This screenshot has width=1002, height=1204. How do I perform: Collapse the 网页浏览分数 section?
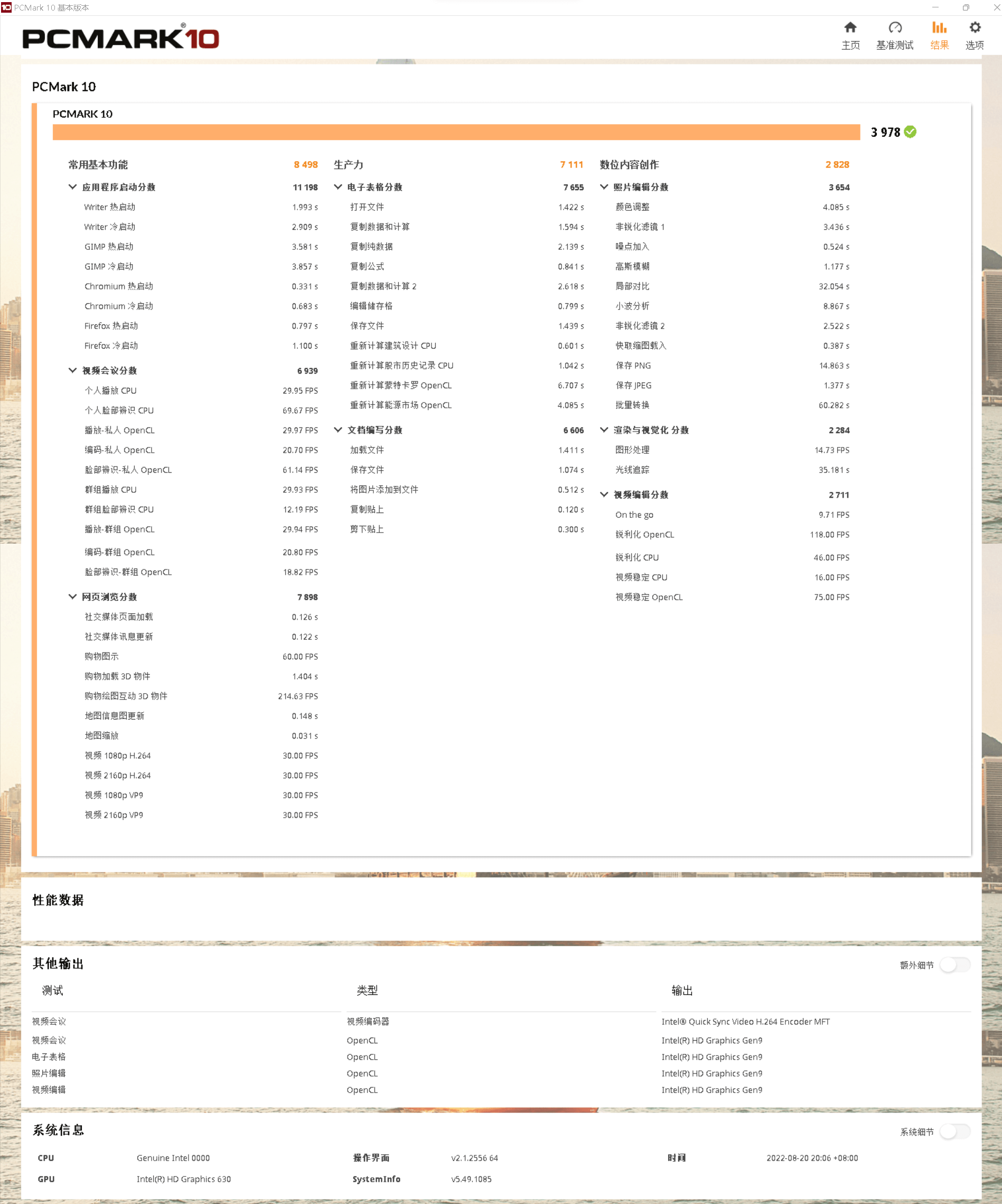(73, 597)
